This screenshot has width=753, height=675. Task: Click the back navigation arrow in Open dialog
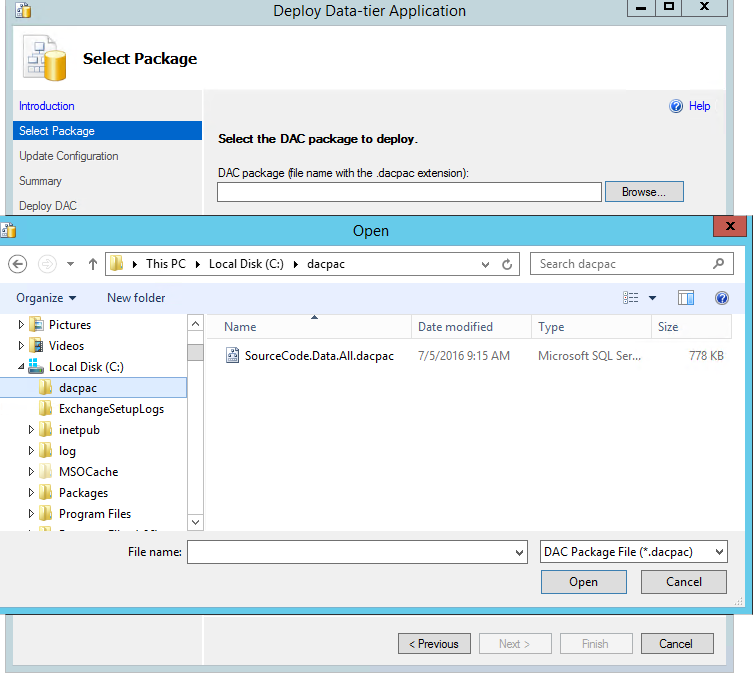click(17, 264)
